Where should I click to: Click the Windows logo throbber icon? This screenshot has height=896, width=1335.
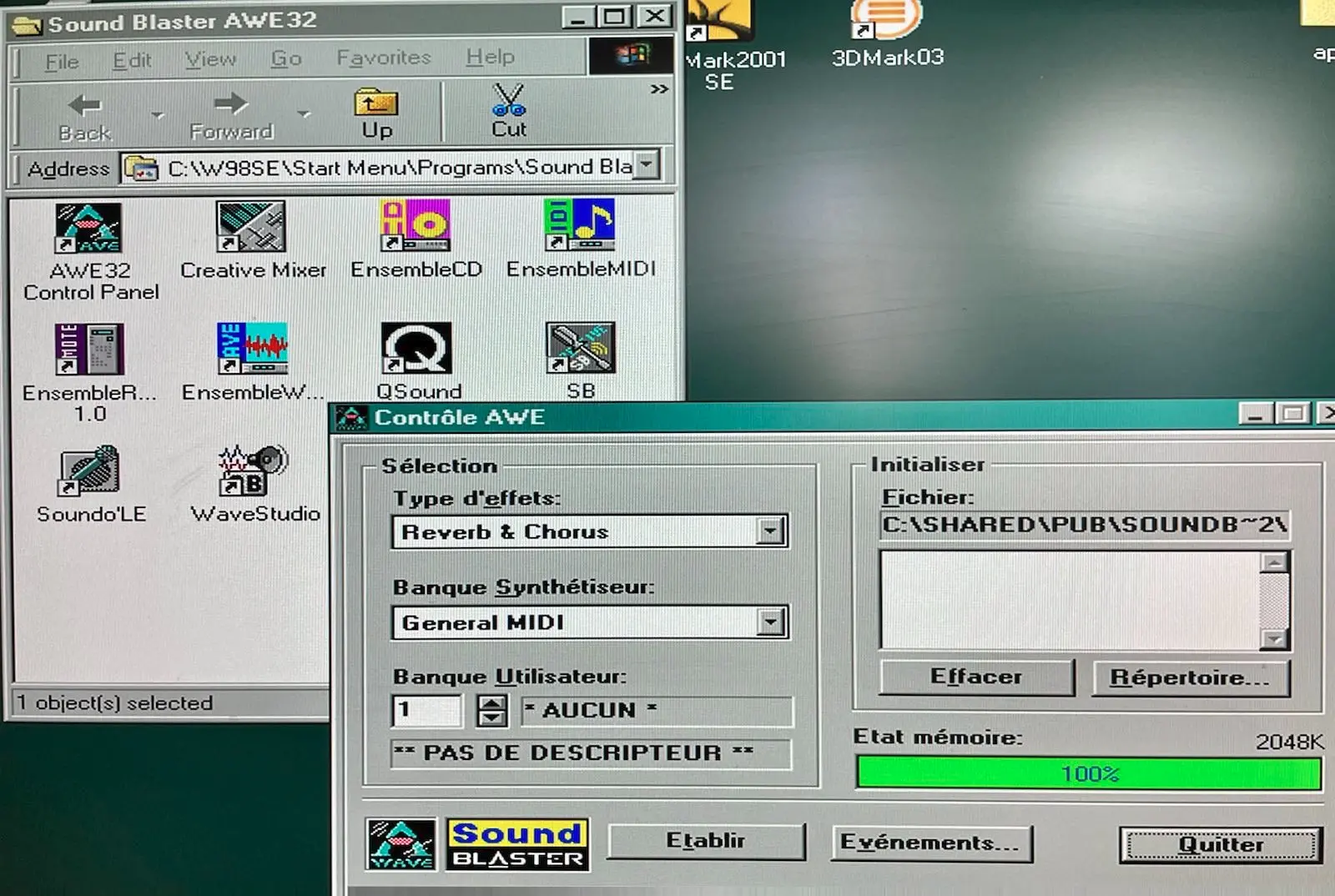pos(632,56)
